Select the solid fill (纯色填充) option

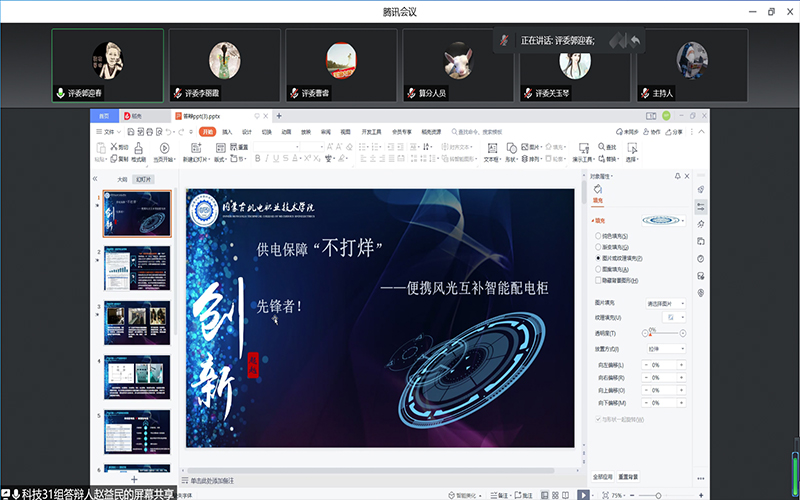coord(598,235)
